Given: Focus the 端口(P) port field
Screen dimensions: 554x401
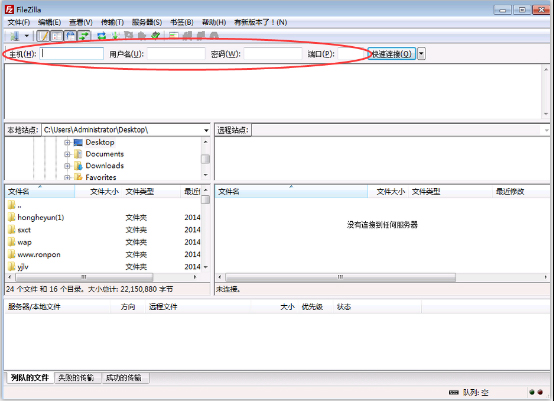Looking at the screenshot, I should point(352,54).
